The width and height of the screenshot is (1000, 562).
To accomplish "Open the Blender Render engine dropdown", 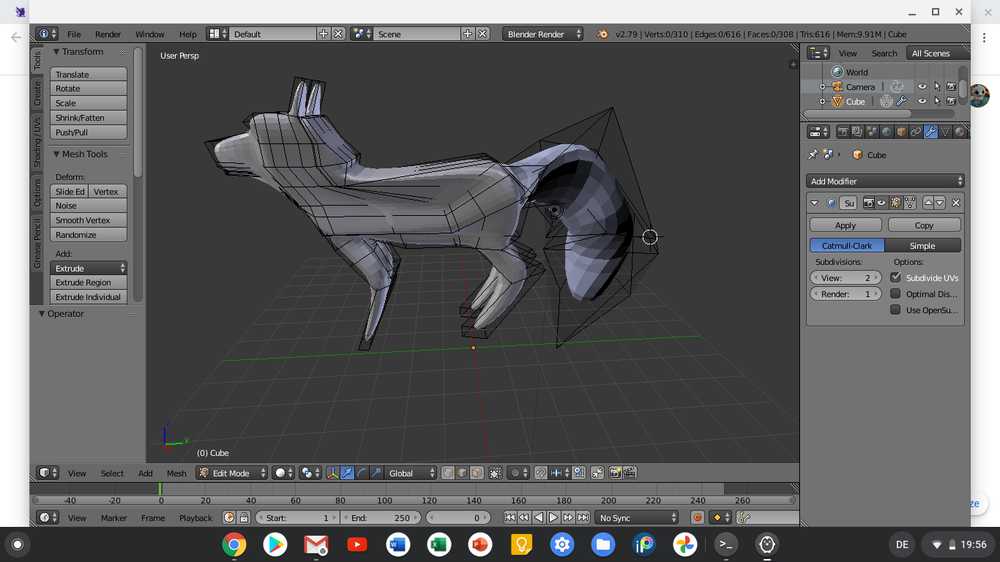I will click(x=543, y=34).
